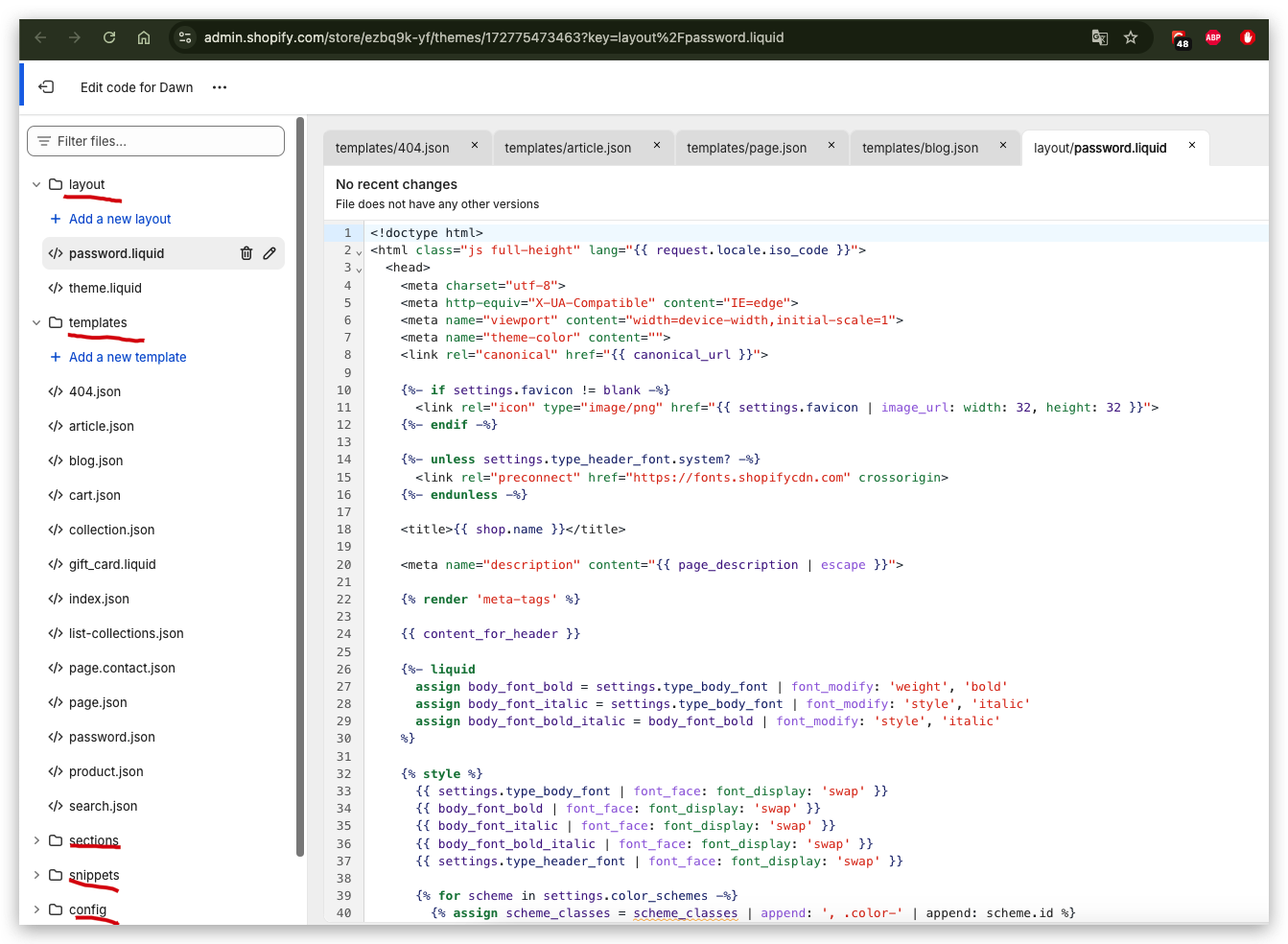The width and height of the screenshot is (1288, 944).
Task: Open the red hand extension icon
Action: [x=1248, y=37]
